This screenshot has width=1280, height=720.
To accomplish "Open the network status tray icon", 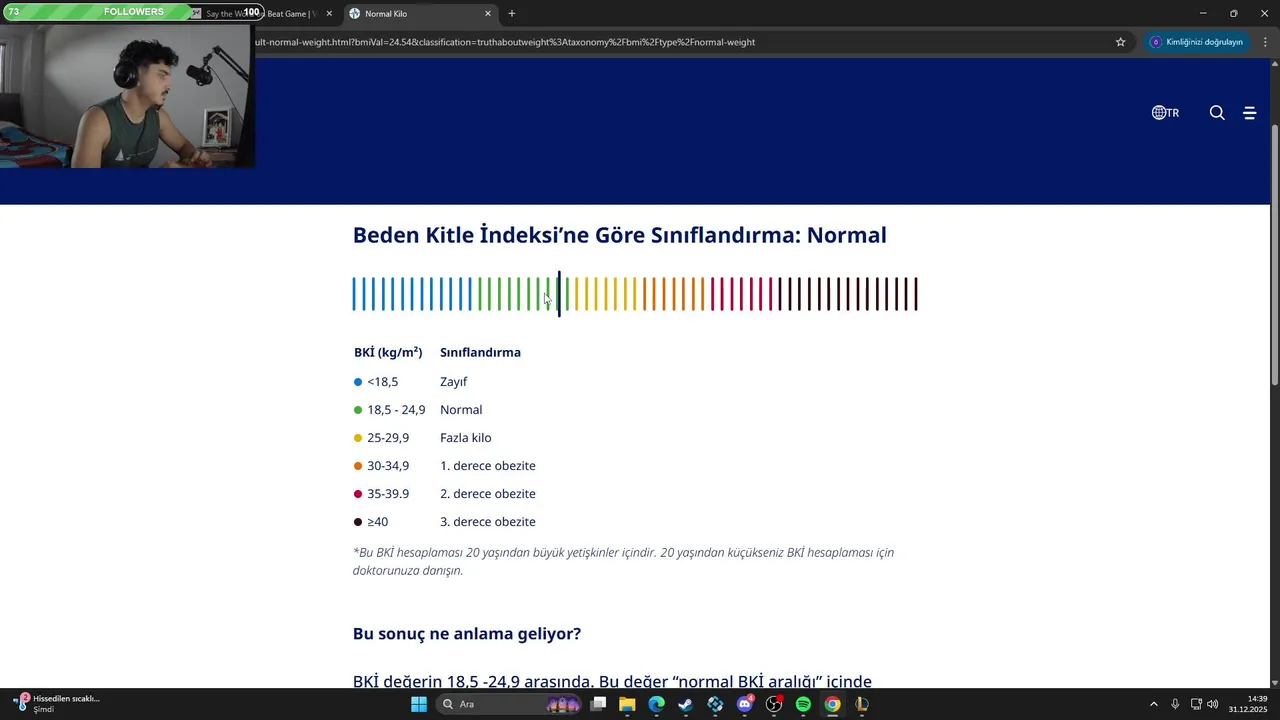I will point(1196,704).
